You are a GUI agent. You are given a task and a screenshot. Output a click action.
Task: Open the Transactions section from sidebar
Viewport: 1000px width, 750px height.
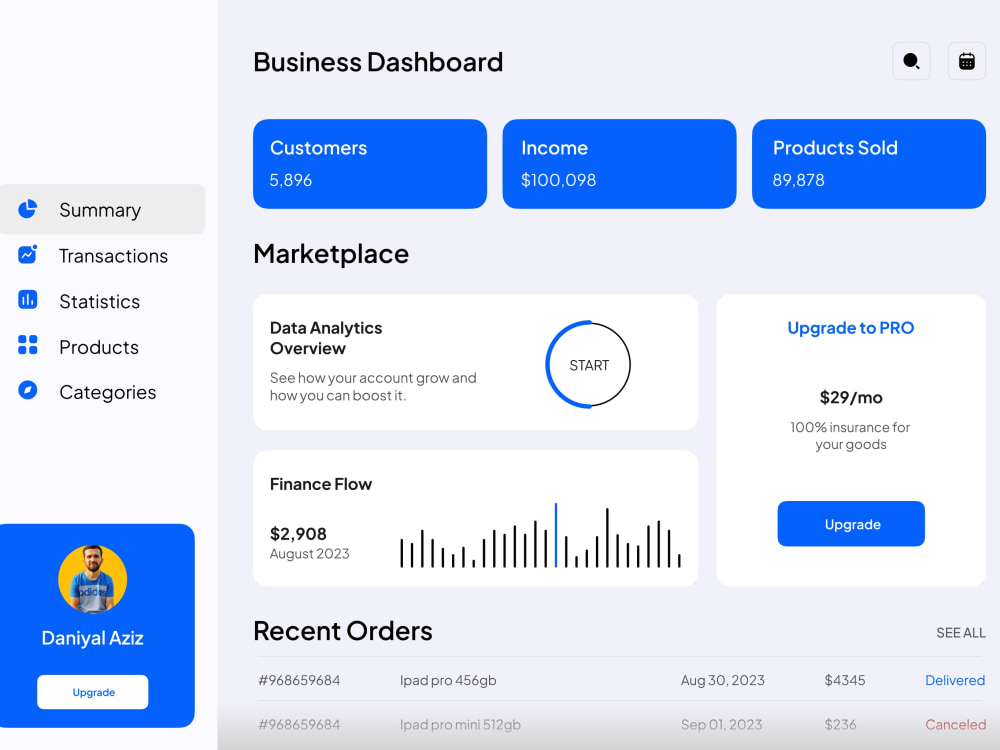[112, 255]
